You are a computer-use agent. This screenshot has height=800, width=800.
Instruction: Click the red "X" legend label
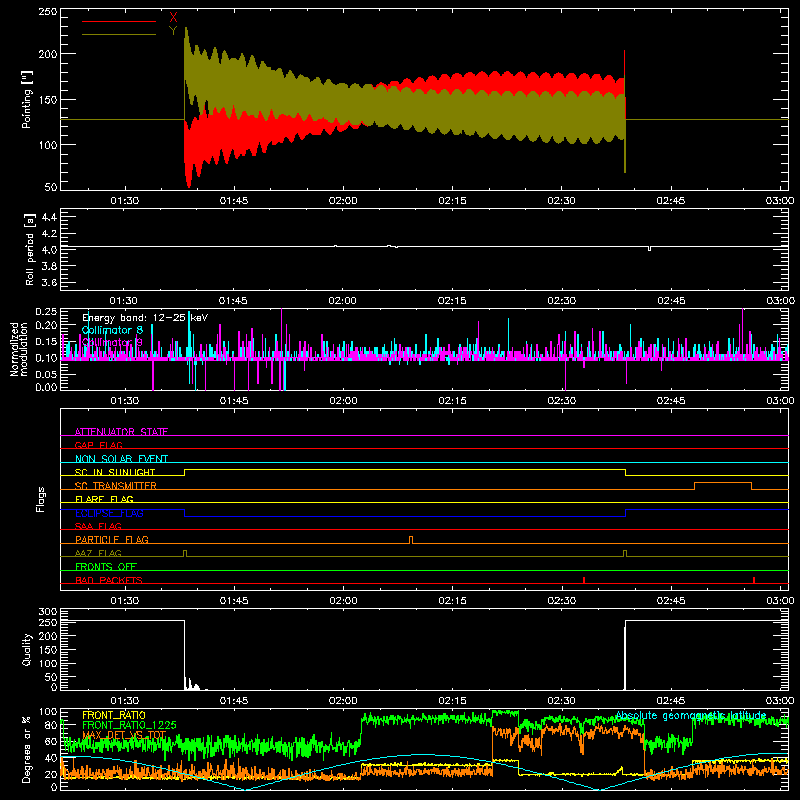(173, 18)
